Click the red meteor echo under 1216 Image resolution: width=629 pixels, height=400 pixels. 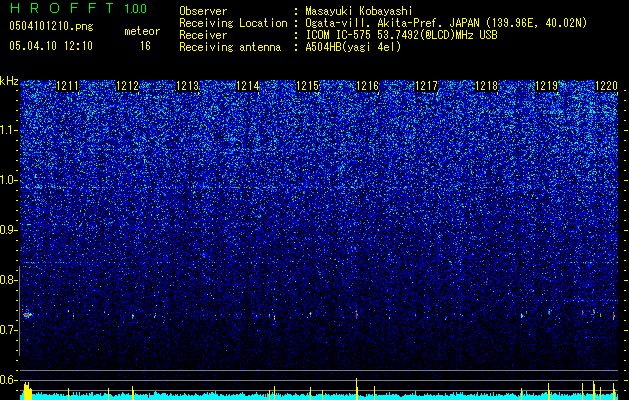tap(356, 315)
